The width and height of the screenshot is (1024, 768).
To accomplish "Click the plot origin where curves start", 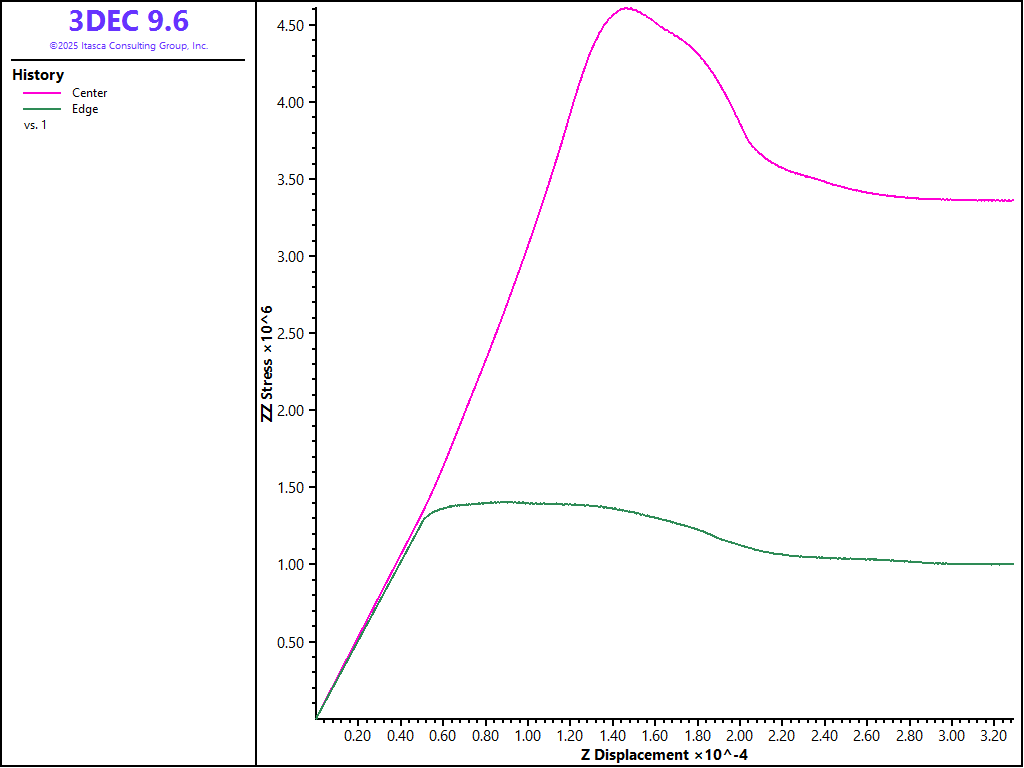I will click(316, 718).
